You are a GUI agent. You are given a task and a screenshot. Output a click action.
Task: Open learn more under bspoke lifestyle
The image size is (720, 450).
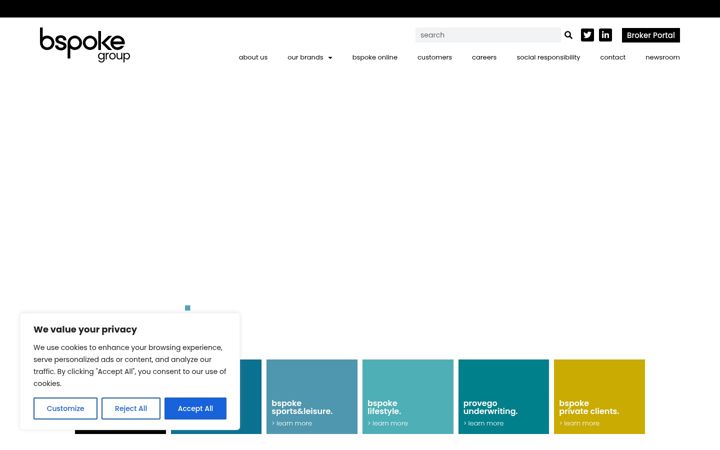(x=388, y=423)
